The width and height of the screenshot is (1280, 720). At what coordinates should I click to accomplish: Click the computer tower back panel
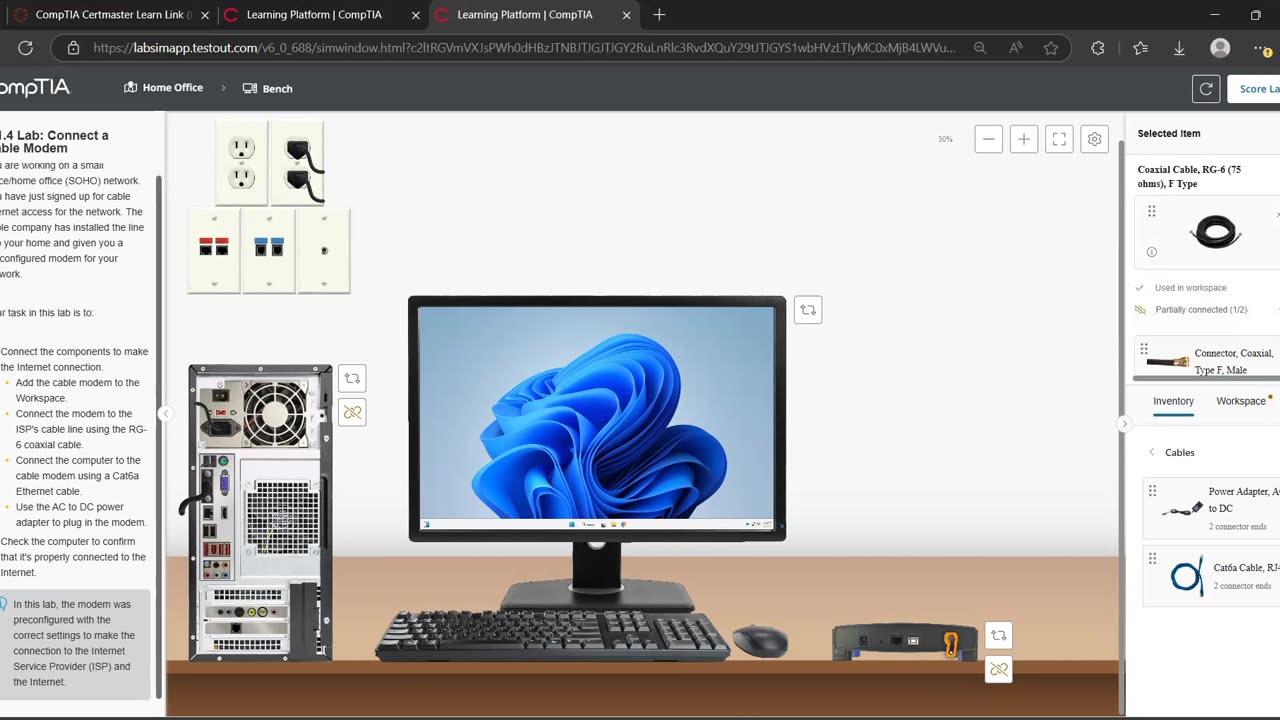260,512
